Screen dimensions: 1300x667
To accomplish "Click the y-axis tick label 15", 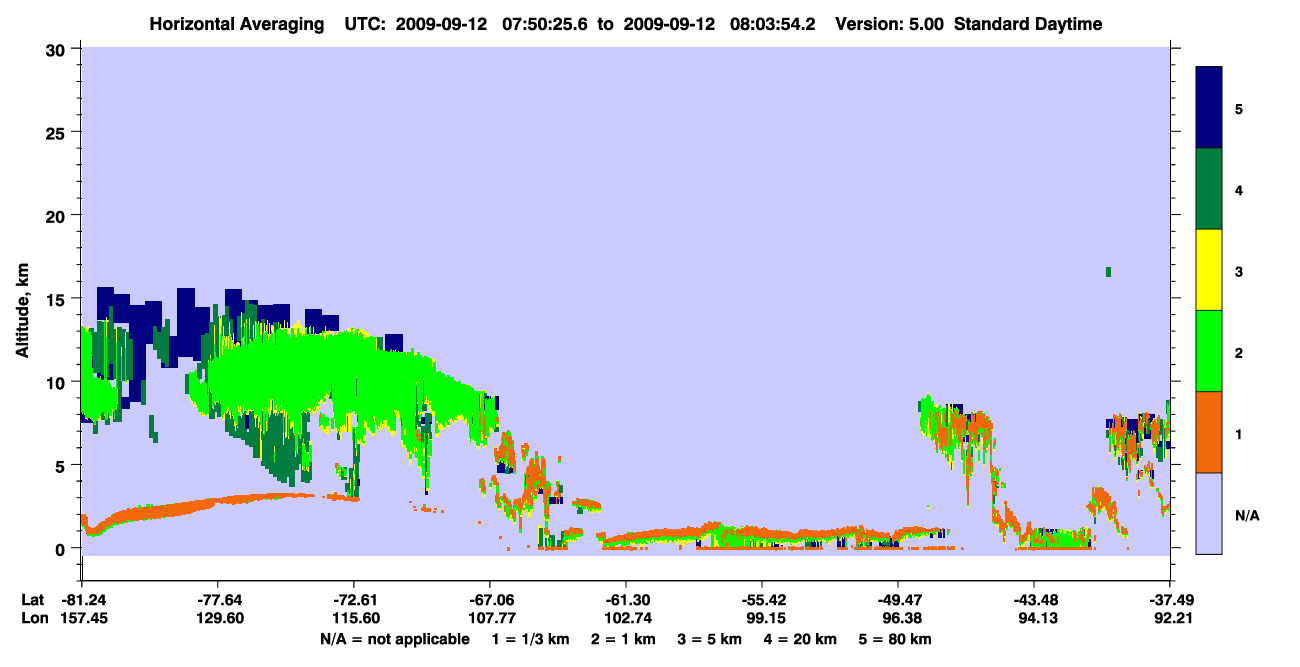I will tap(57, 298).
